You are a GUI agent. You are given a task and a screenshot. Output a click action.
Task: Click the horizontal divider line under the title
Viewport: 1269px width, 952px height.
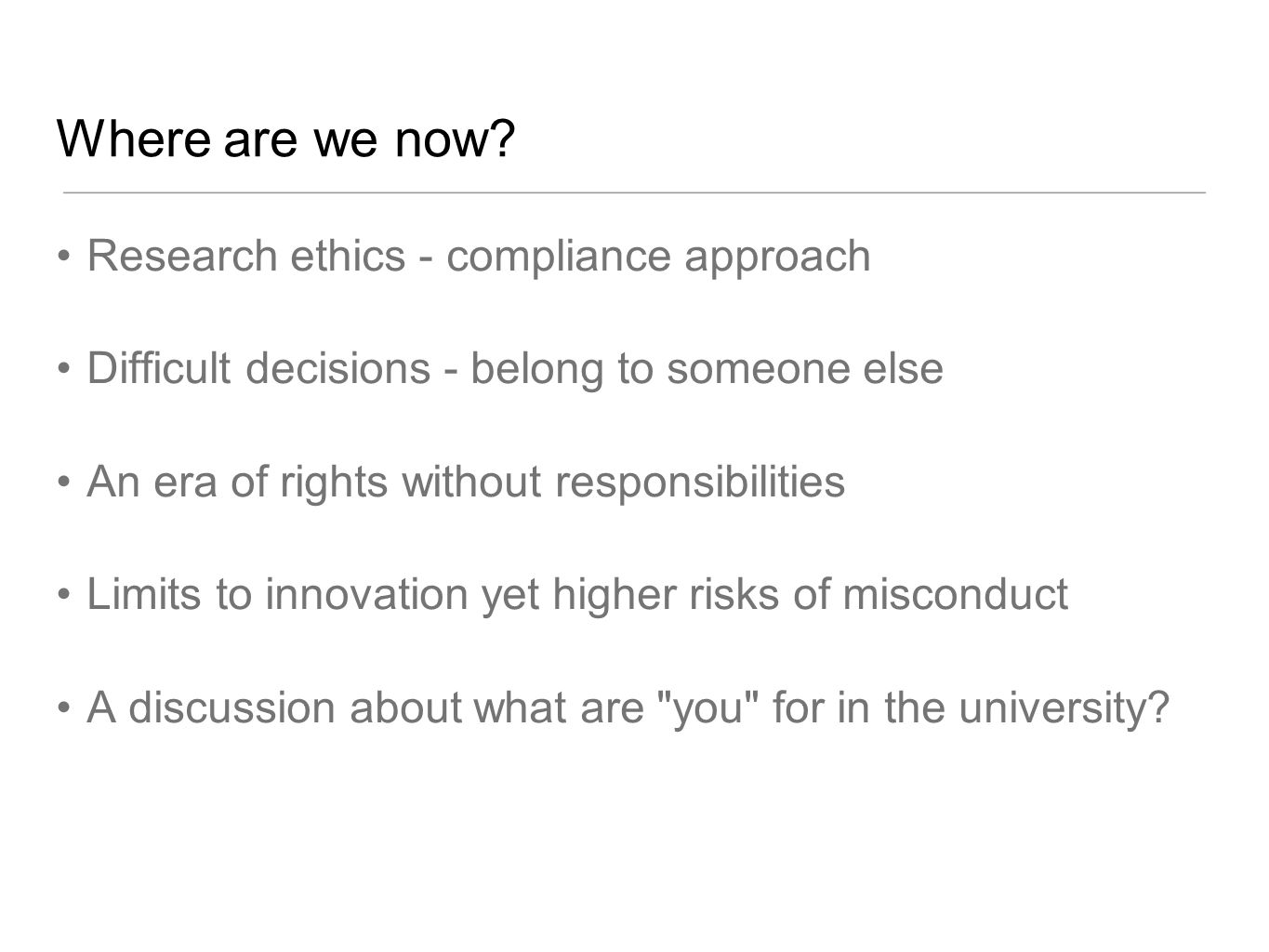click(634, 192)
